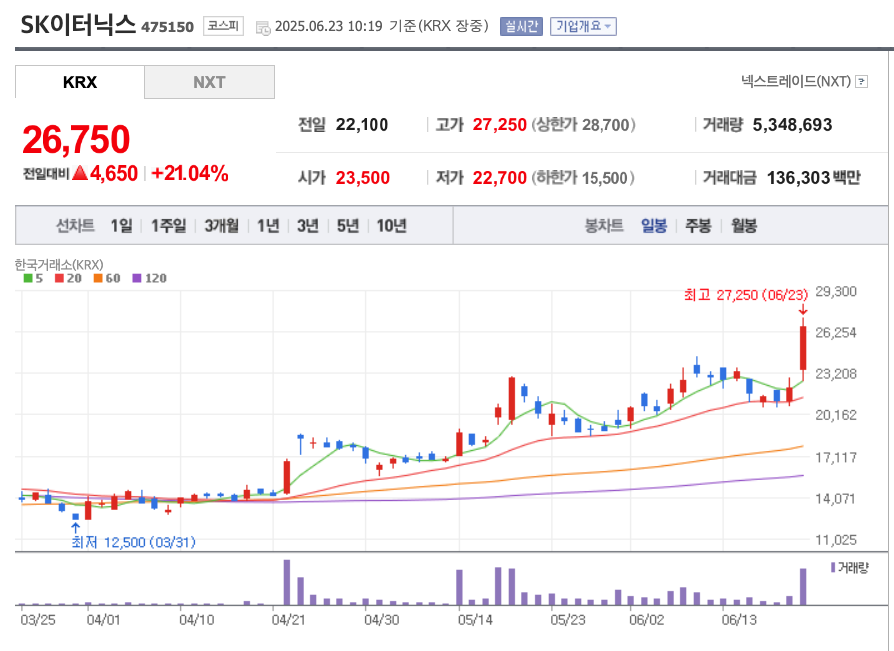Click the 코스피 market badge

pyautogui.click(x=224, y=26)
